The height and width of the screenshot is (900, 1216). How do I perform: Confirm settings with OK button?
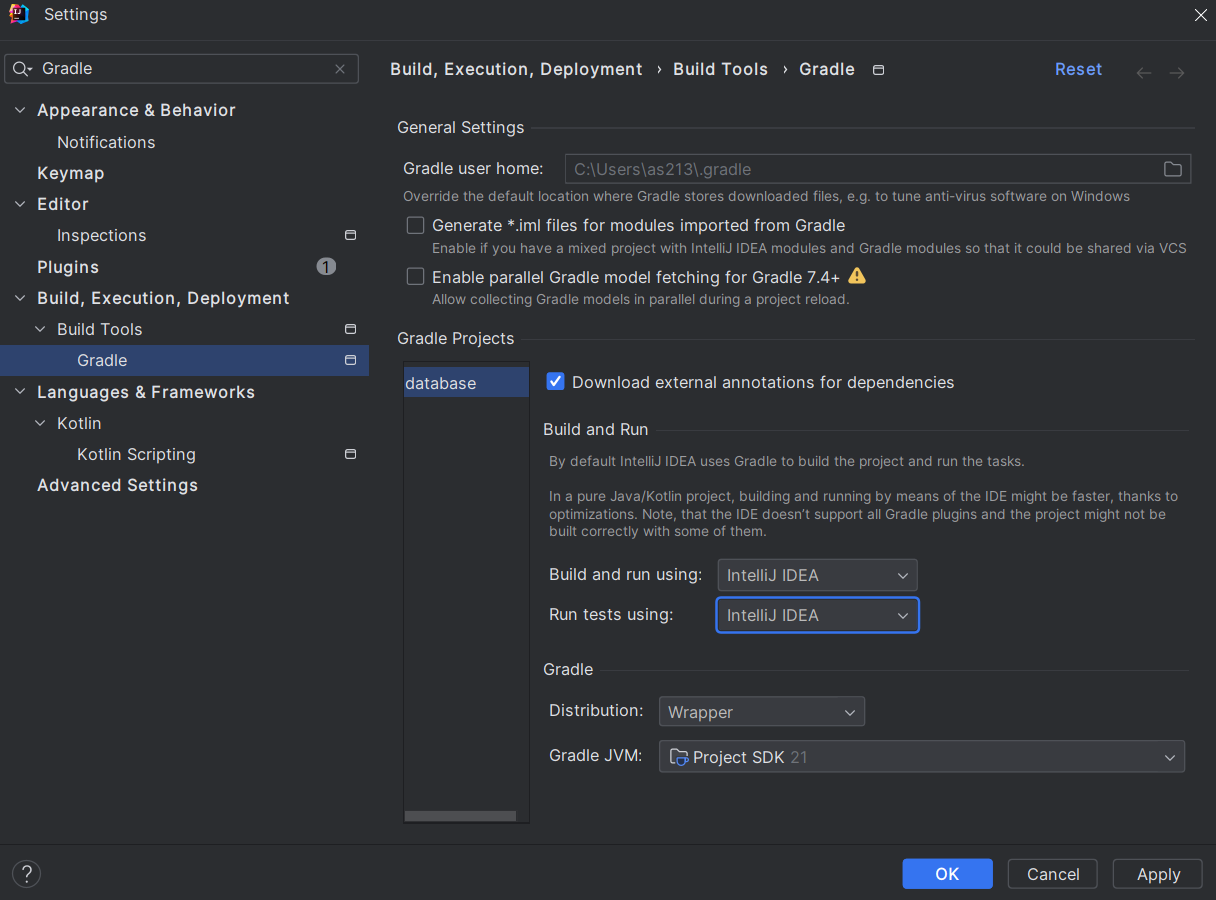[x=947, y=874]
